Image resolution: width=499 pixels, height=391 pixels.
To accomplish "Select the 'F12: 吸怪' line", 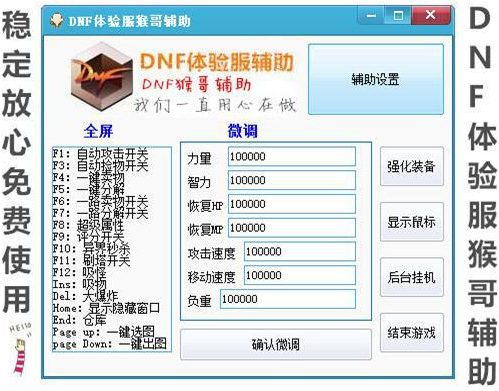I will click(x=80, y=272).
